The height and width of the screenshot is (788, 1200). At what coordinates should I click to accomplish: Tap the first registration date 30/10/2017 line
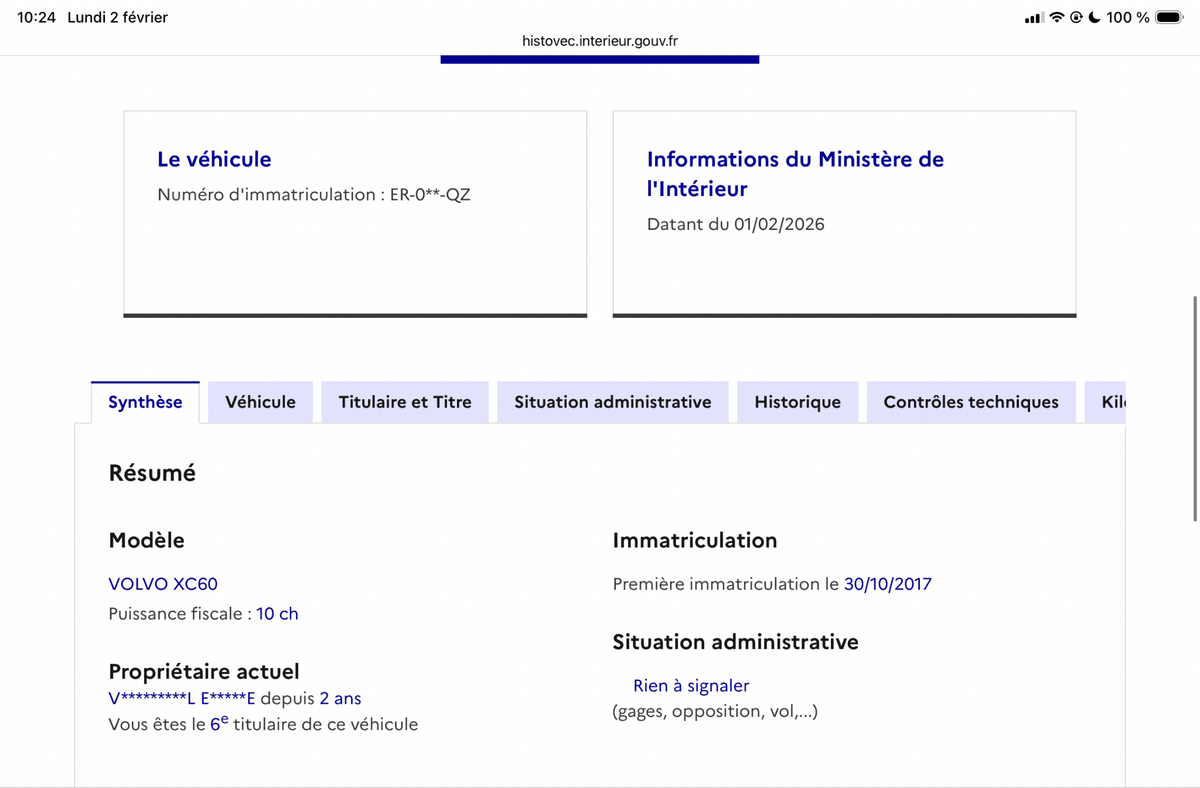coord(772,584)
